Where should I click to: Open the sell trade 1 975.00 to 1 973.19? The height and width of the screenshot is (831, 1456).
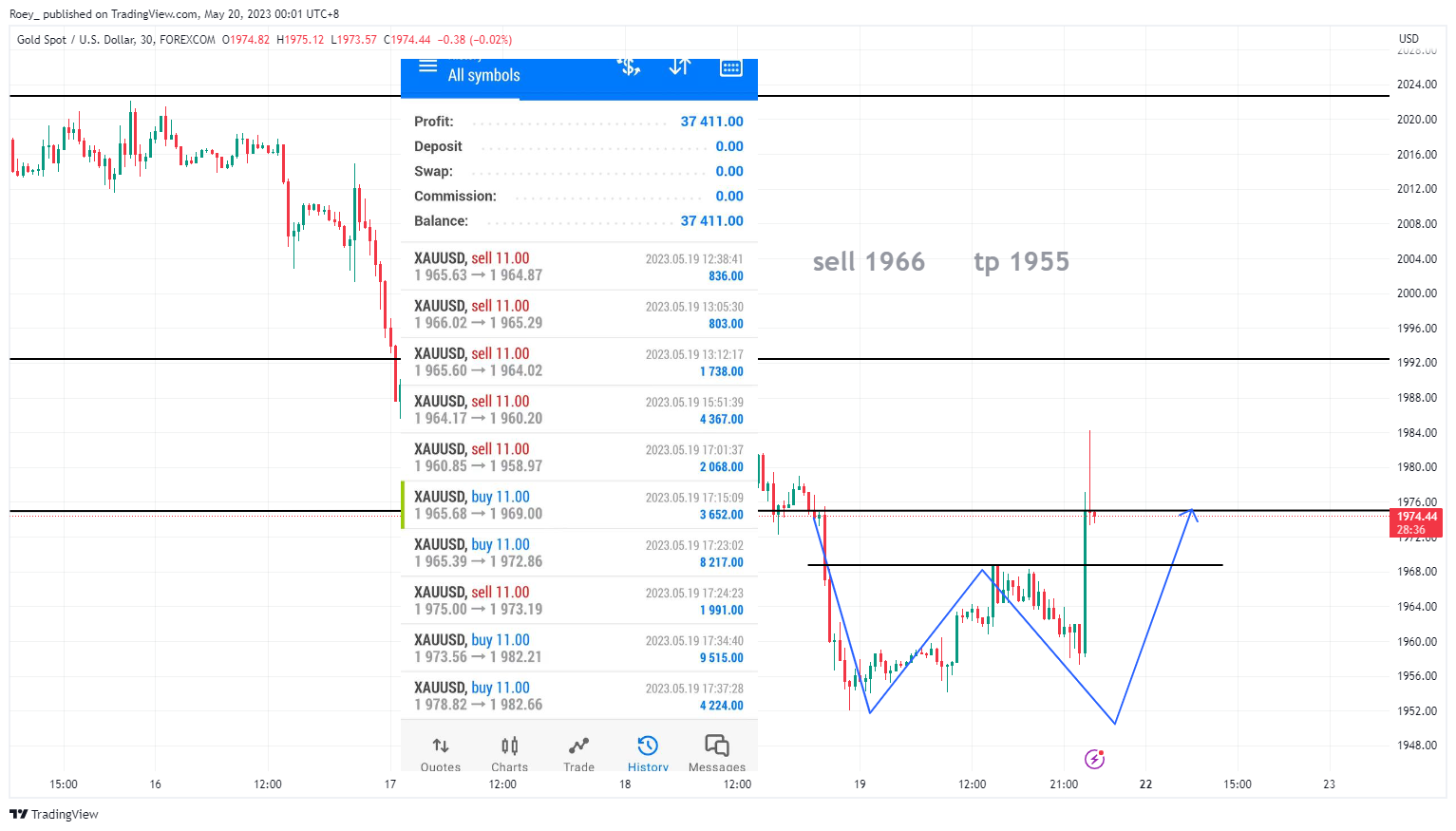(579, 600)
